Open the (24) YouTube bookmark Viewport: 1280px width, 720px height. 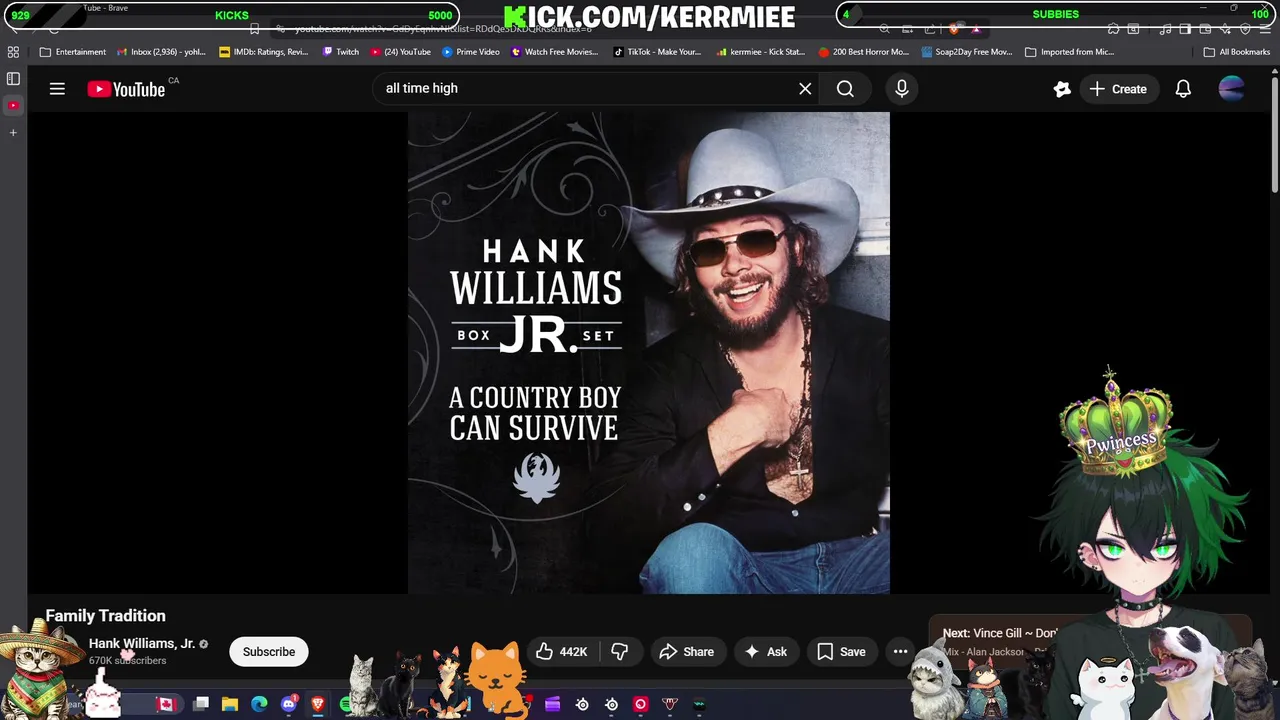coord(401,52)
